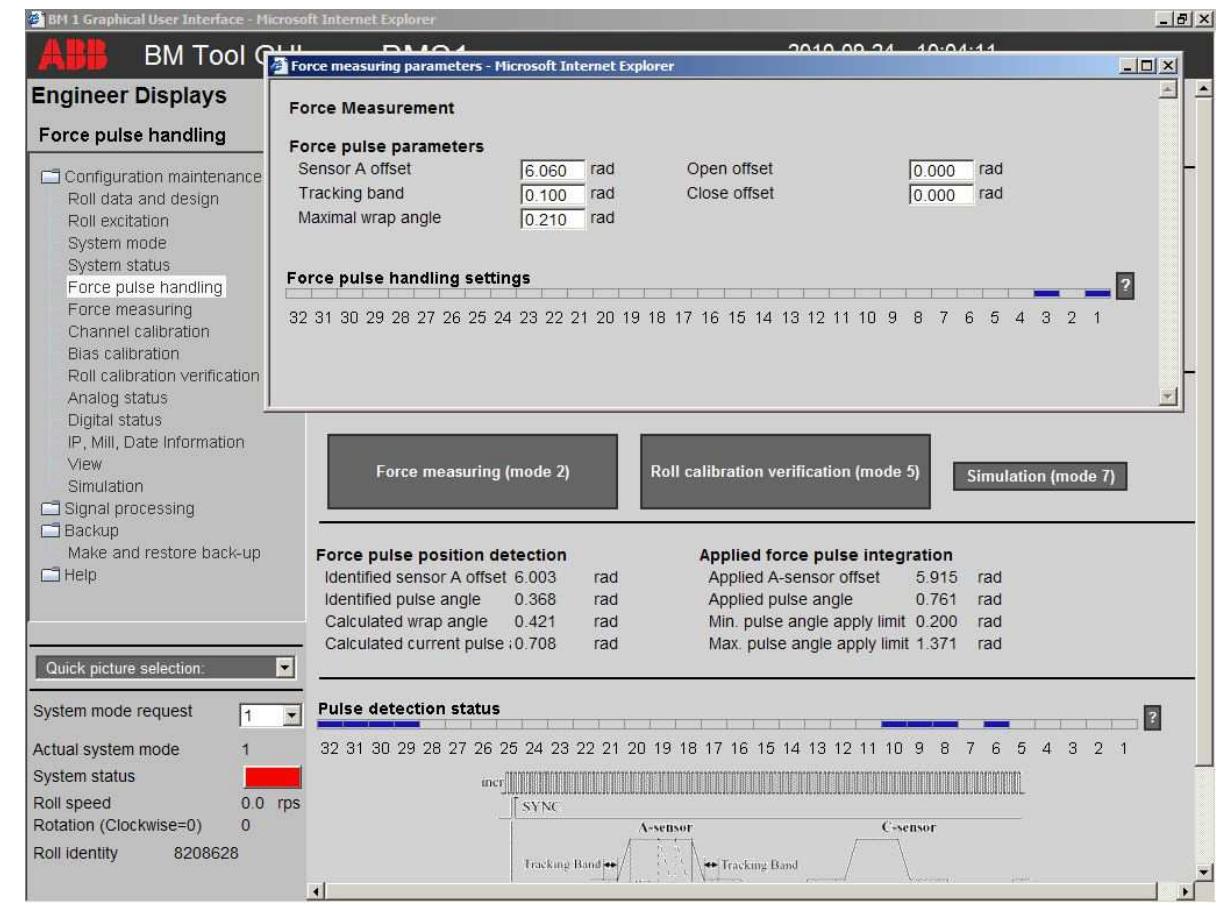Expand Signal processing node
This screenshot has width=1221, height=907.
(129, 509)
